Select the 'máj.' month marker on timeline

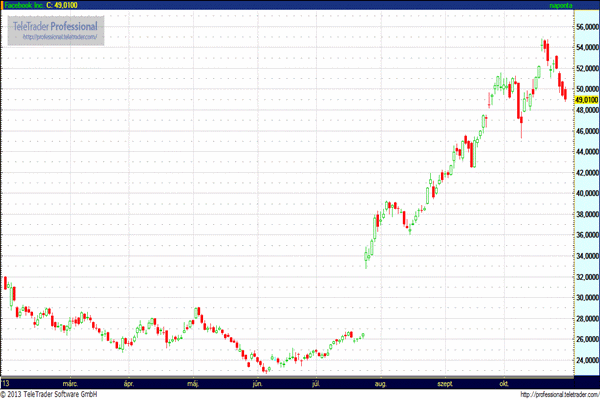tap(193, 384)
